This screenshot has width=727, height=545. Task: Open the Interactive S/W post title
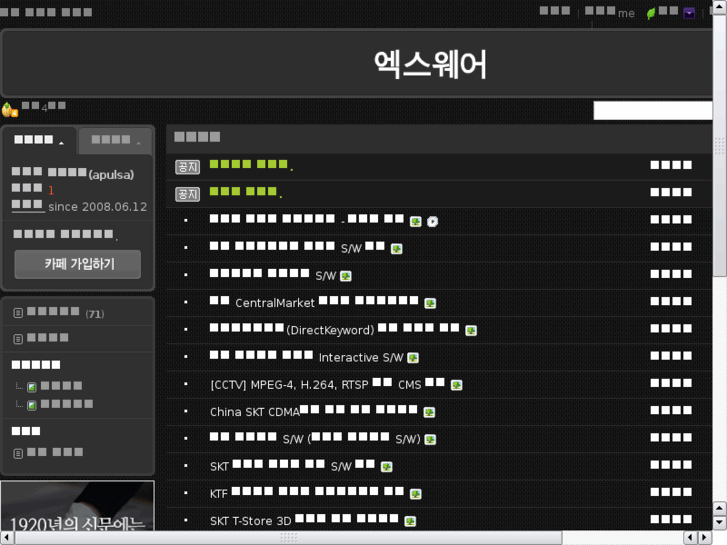tap(306, 357)
